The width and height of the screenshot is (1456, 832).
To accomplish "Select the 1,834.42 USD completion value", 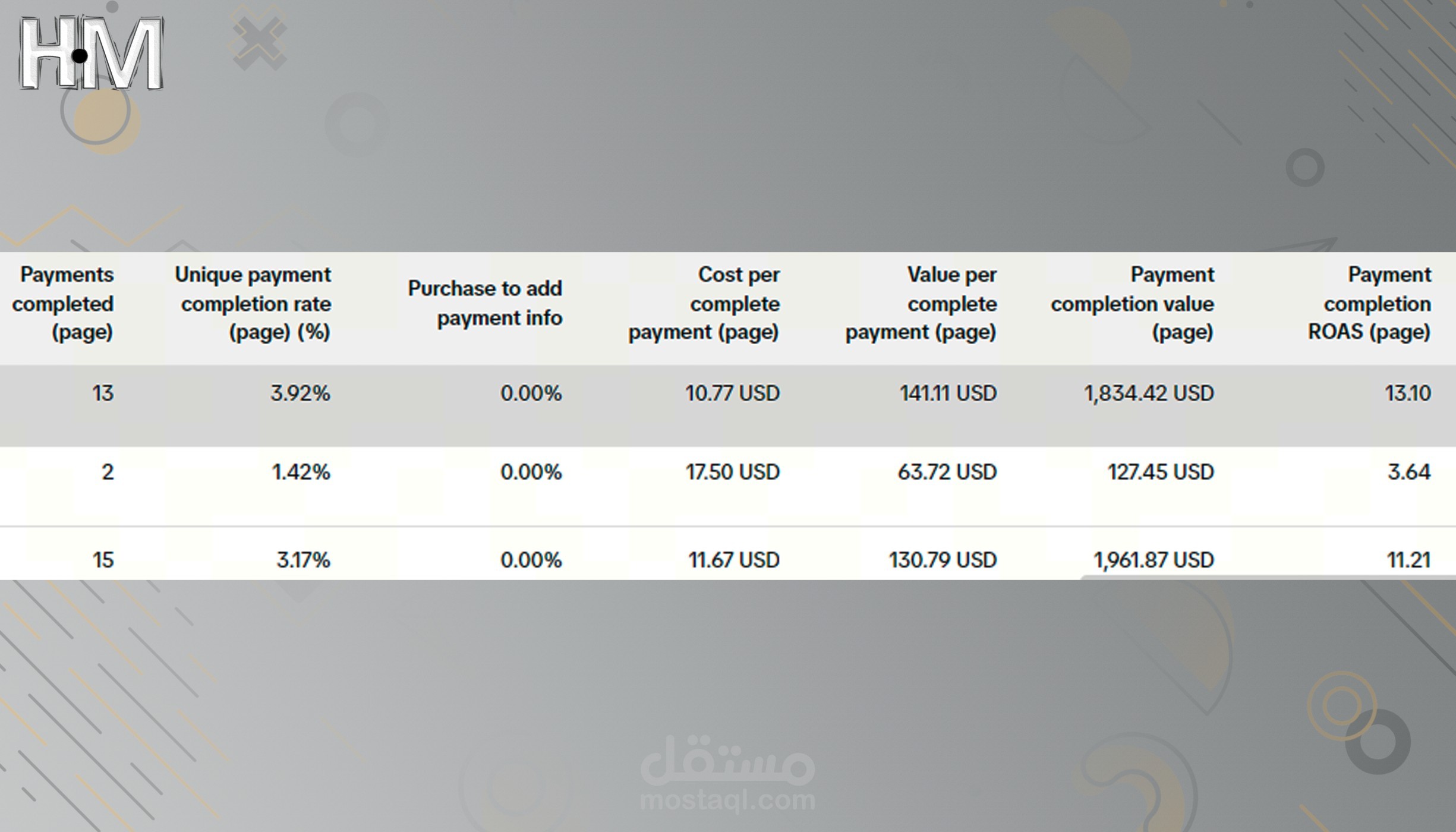I will click(x=1149, y=393).
